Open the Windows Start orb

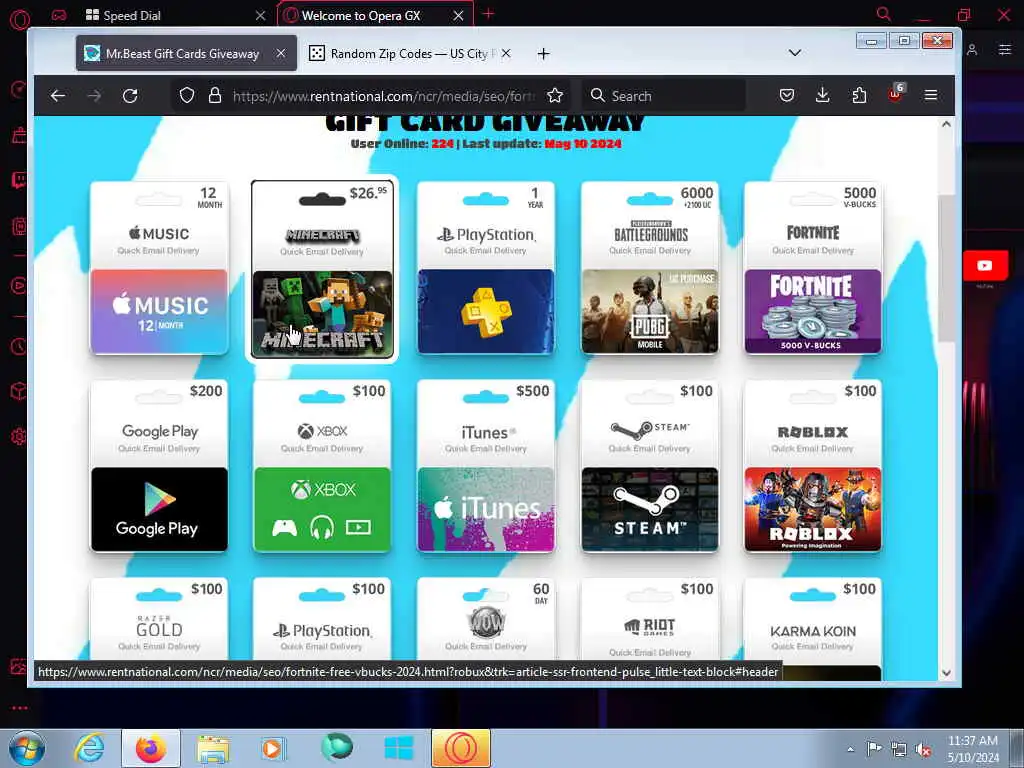(27, 748)
